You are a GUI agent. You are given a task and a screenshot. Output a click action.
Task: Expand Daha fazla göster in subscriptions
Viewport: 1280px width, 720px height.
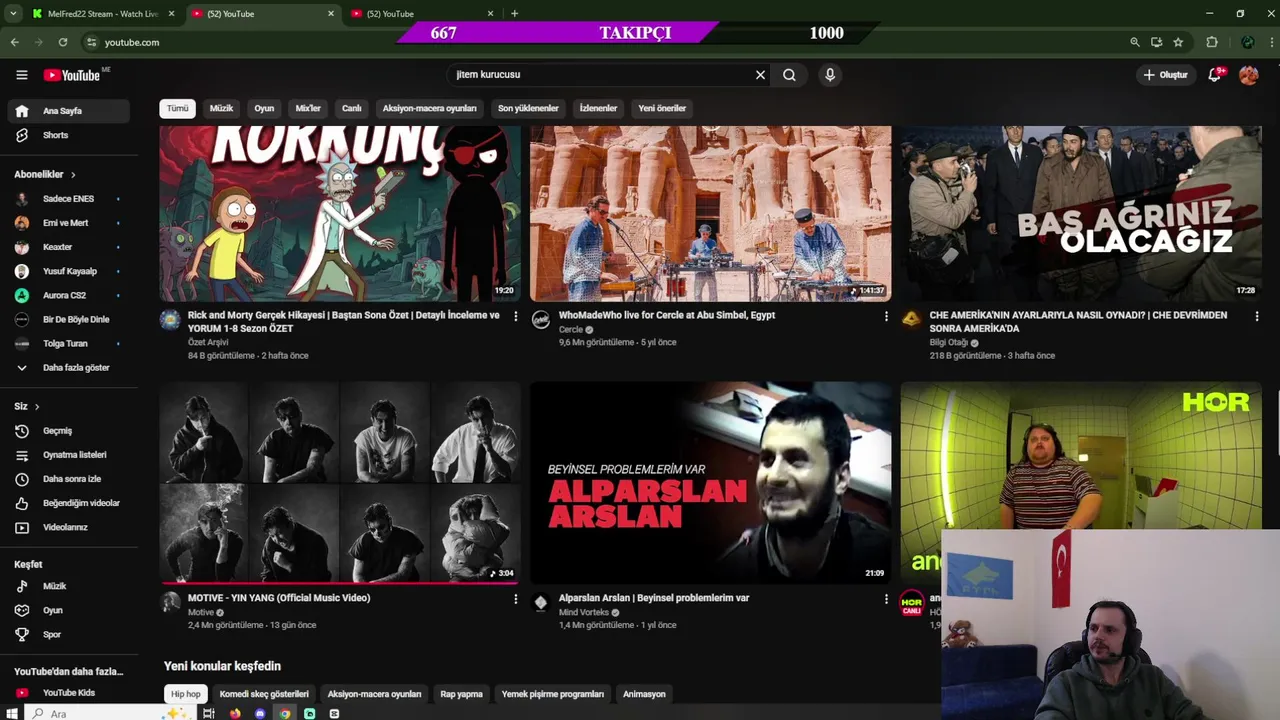click(x=68, y=367)
